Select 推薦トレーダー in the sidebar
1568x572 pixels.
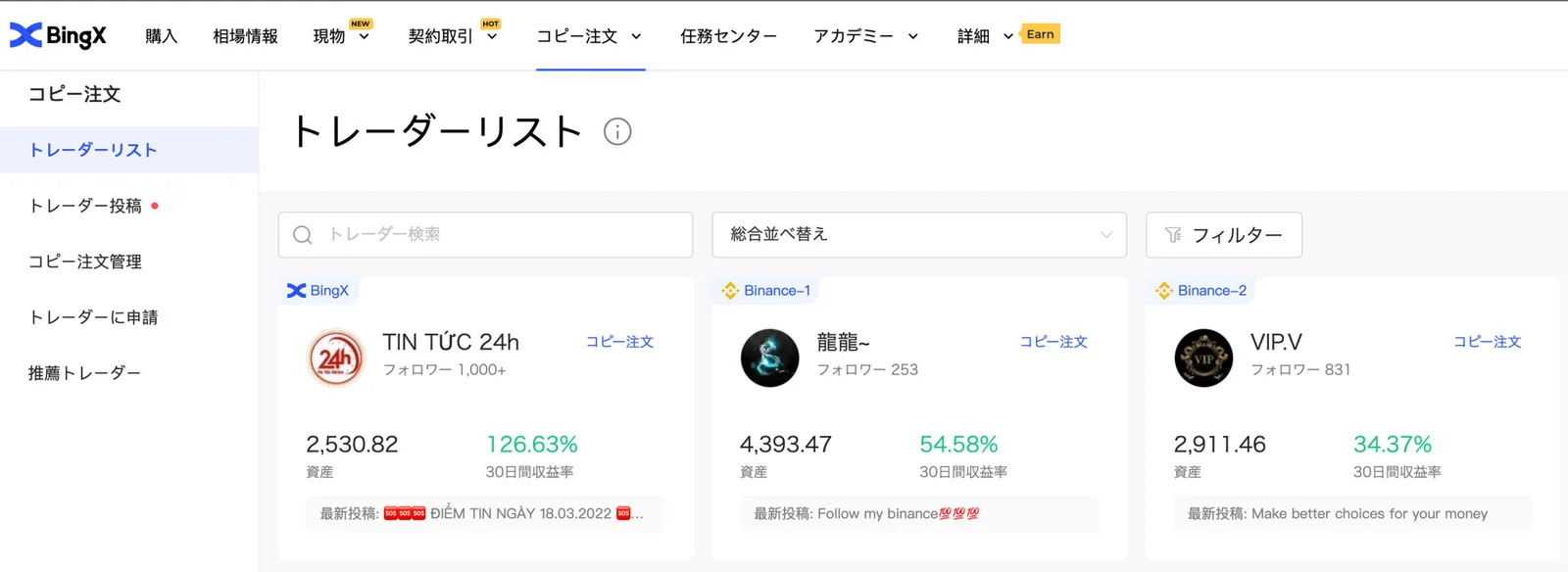[85, 373]
